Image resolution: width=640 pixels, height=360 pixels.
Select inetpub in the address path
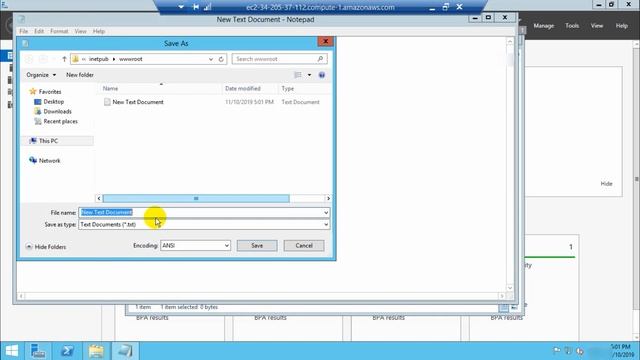pos(99,59)
